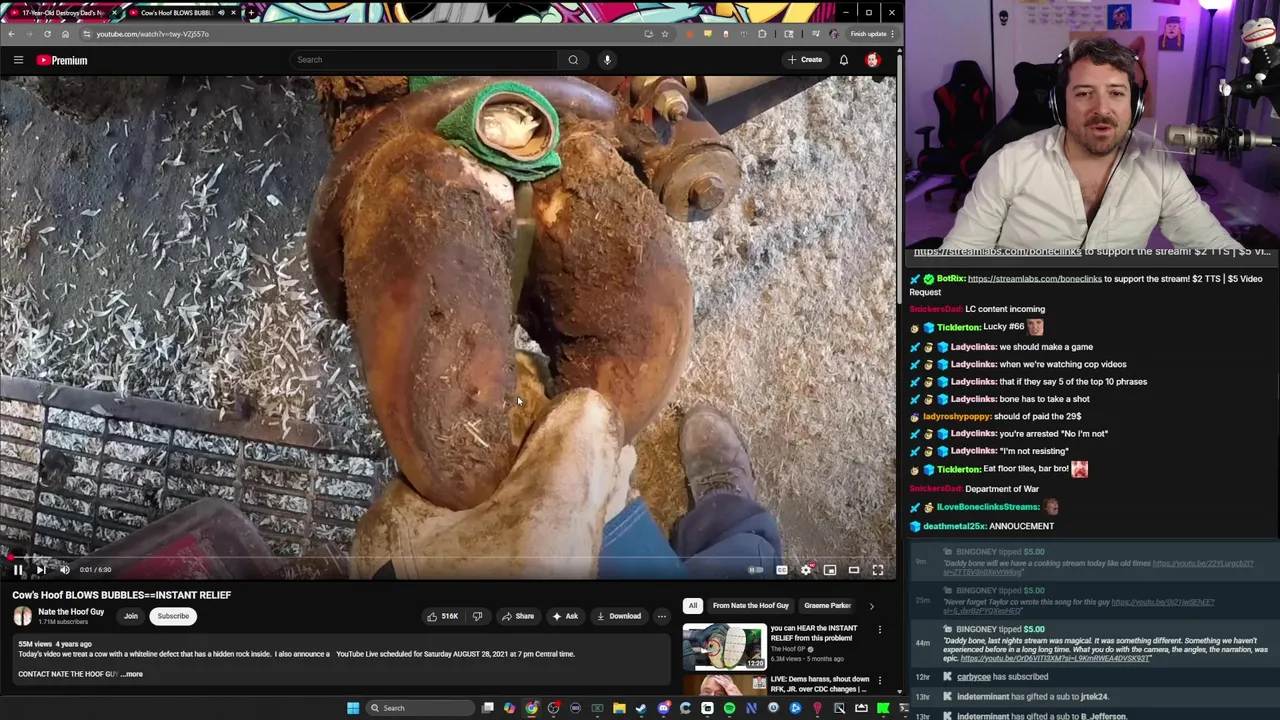This screenshot has width=1280, height=720.
Task: Click Finish update button
Action: click(872, 34)
